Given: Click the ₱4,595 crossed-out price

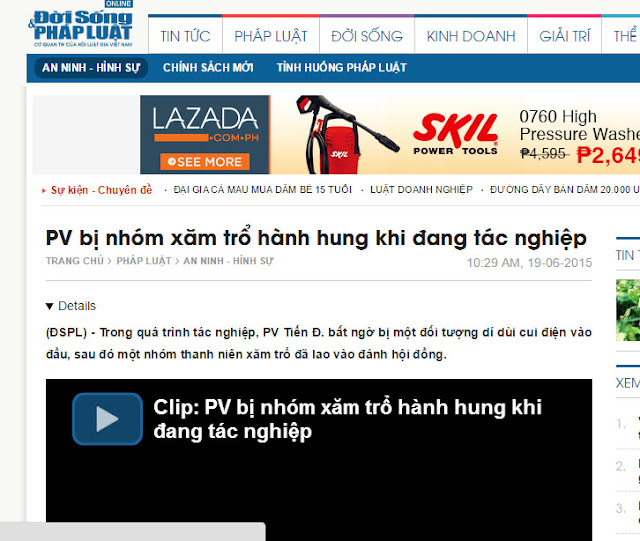Looking at the screenshot, I should click(543, 154).
